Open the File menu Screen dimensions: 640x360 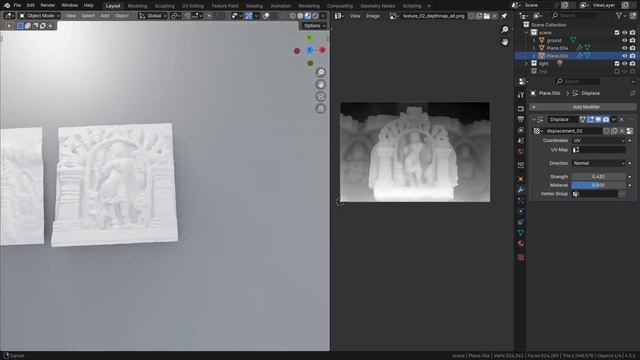tap(17, 5)
